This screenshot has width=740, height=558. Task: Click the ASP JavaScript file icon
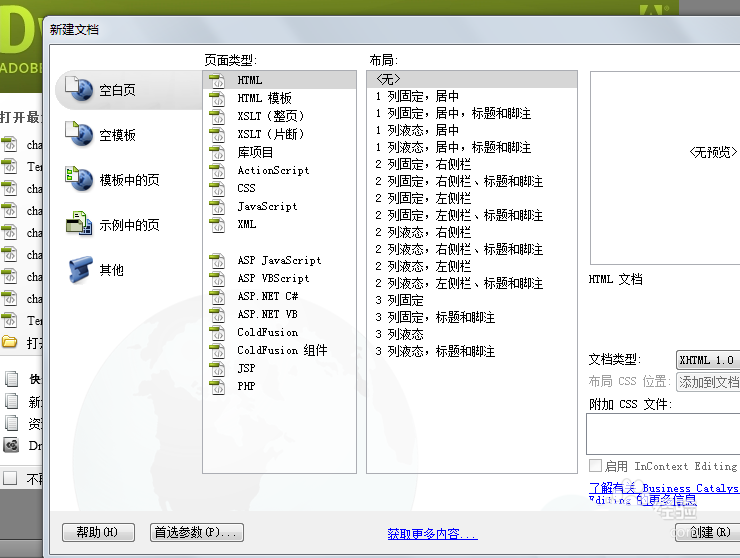(218, 260)
